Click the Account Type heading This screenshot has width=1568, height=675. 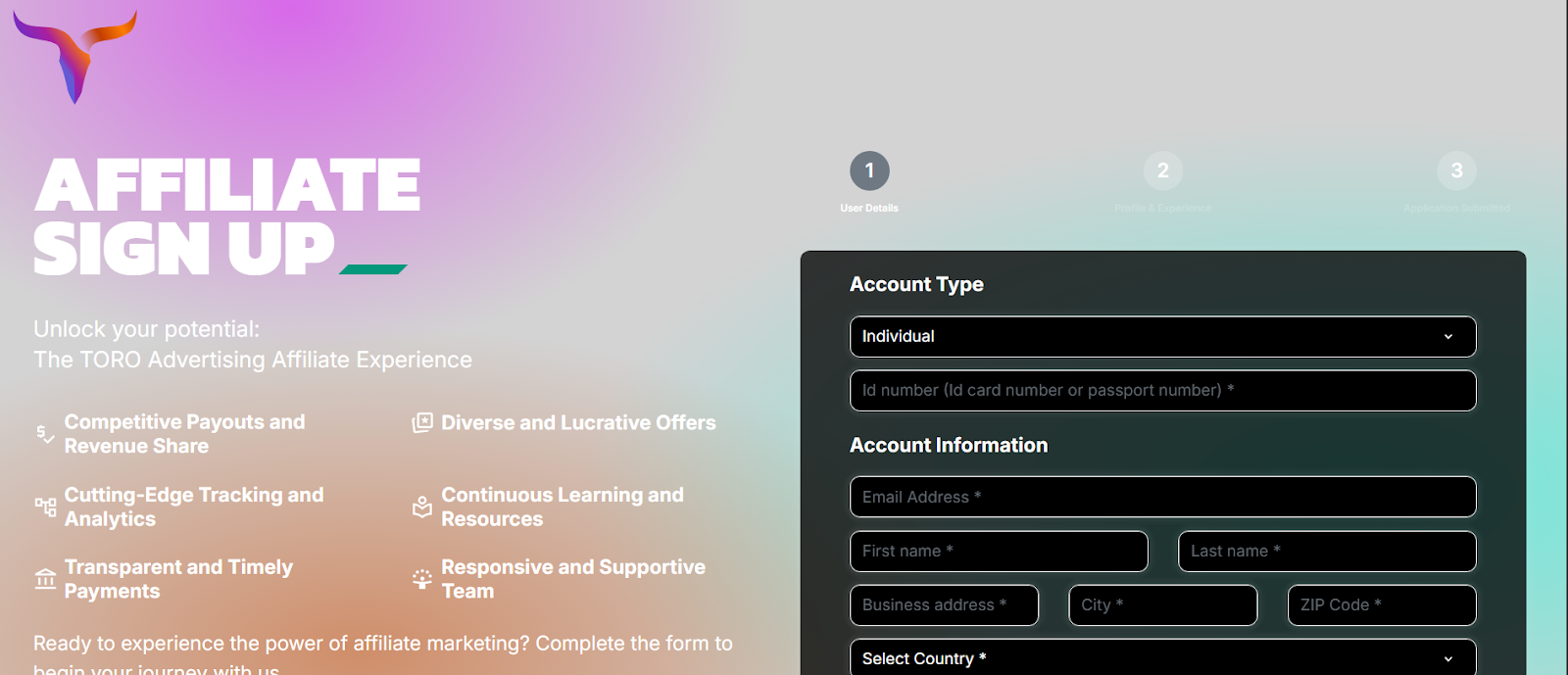click(916, 284)
